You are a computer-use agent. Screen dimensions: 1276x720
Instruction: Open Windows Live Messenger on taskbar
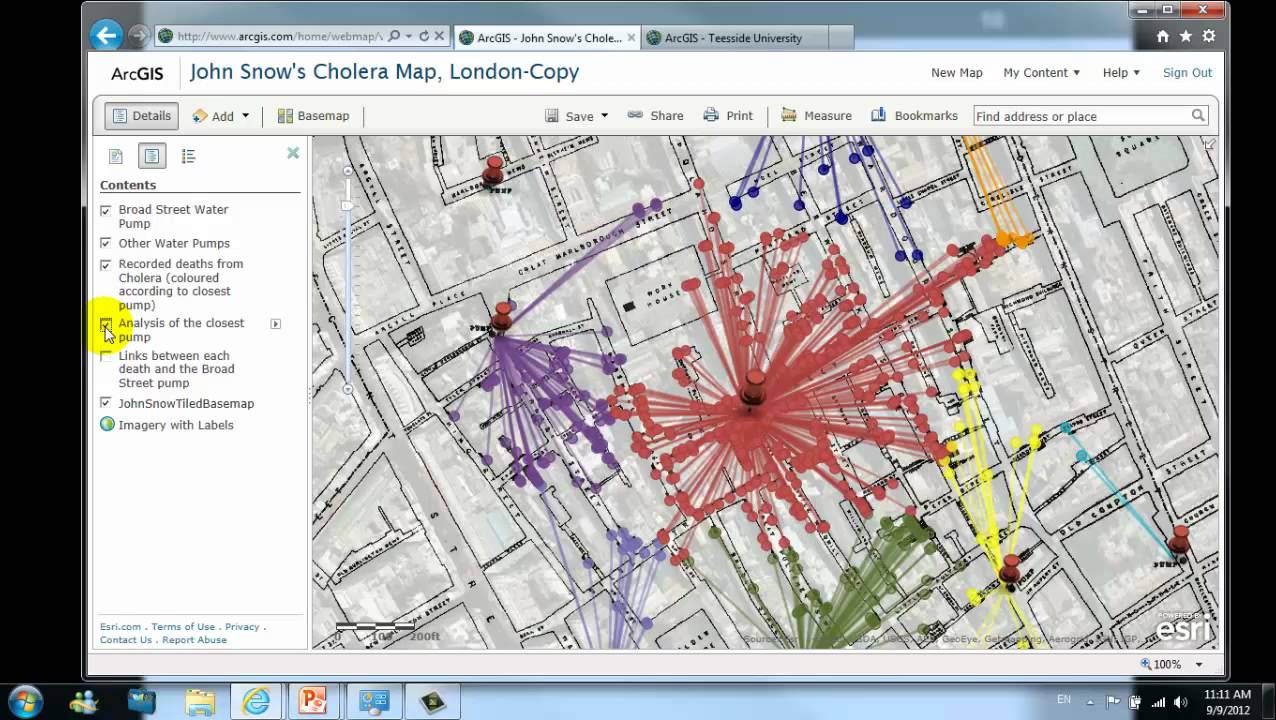coord(83,701)
